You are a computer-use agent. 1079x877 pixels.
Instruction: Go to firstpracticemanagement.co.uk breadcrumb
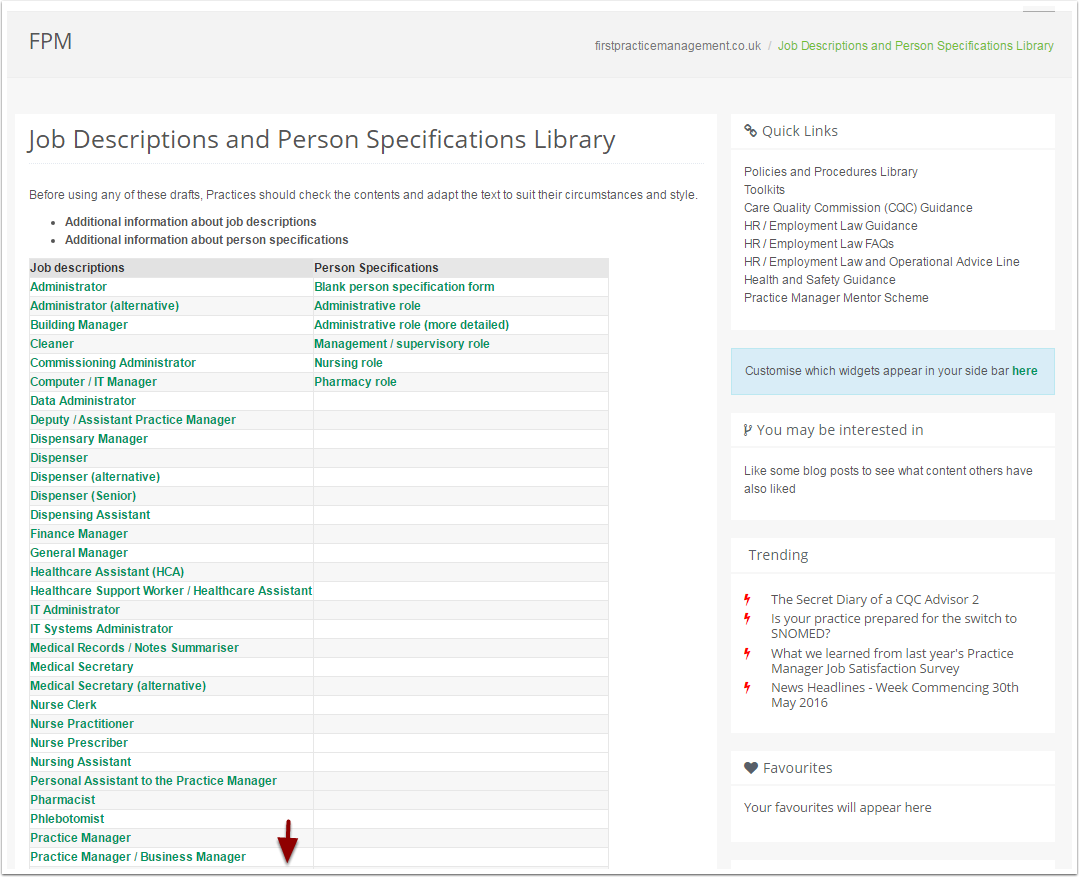(x=677, y=46)
